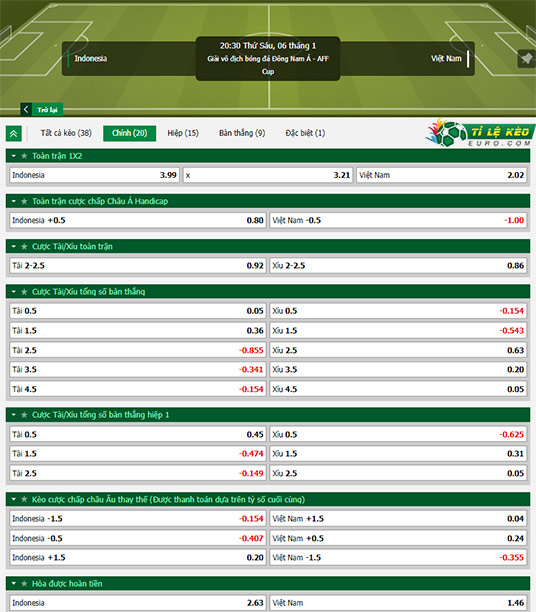Open the Bàn thắng (9) tab

click(242, 133)
